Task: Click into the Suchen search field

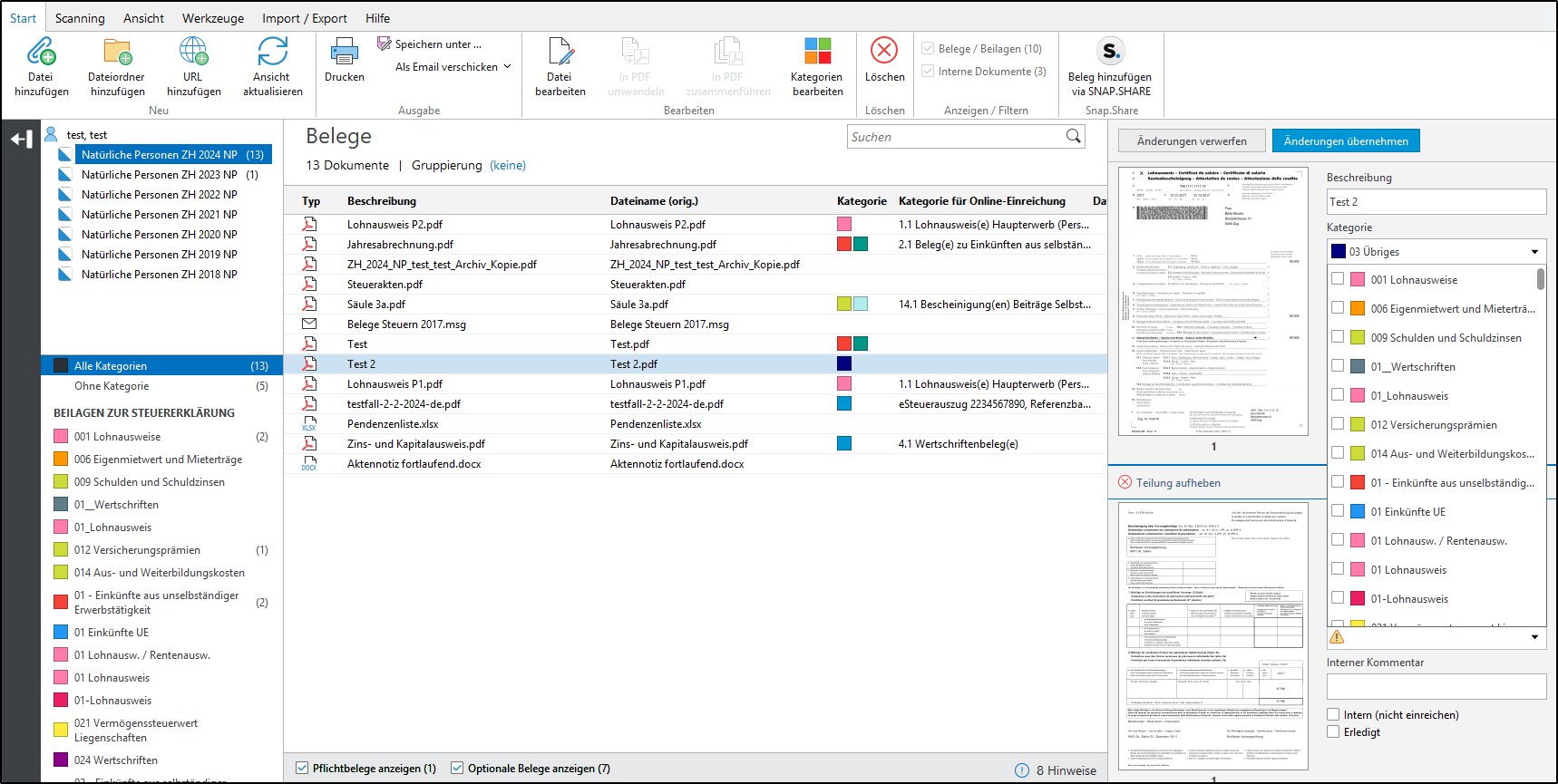Action: (x=955, y=137)
